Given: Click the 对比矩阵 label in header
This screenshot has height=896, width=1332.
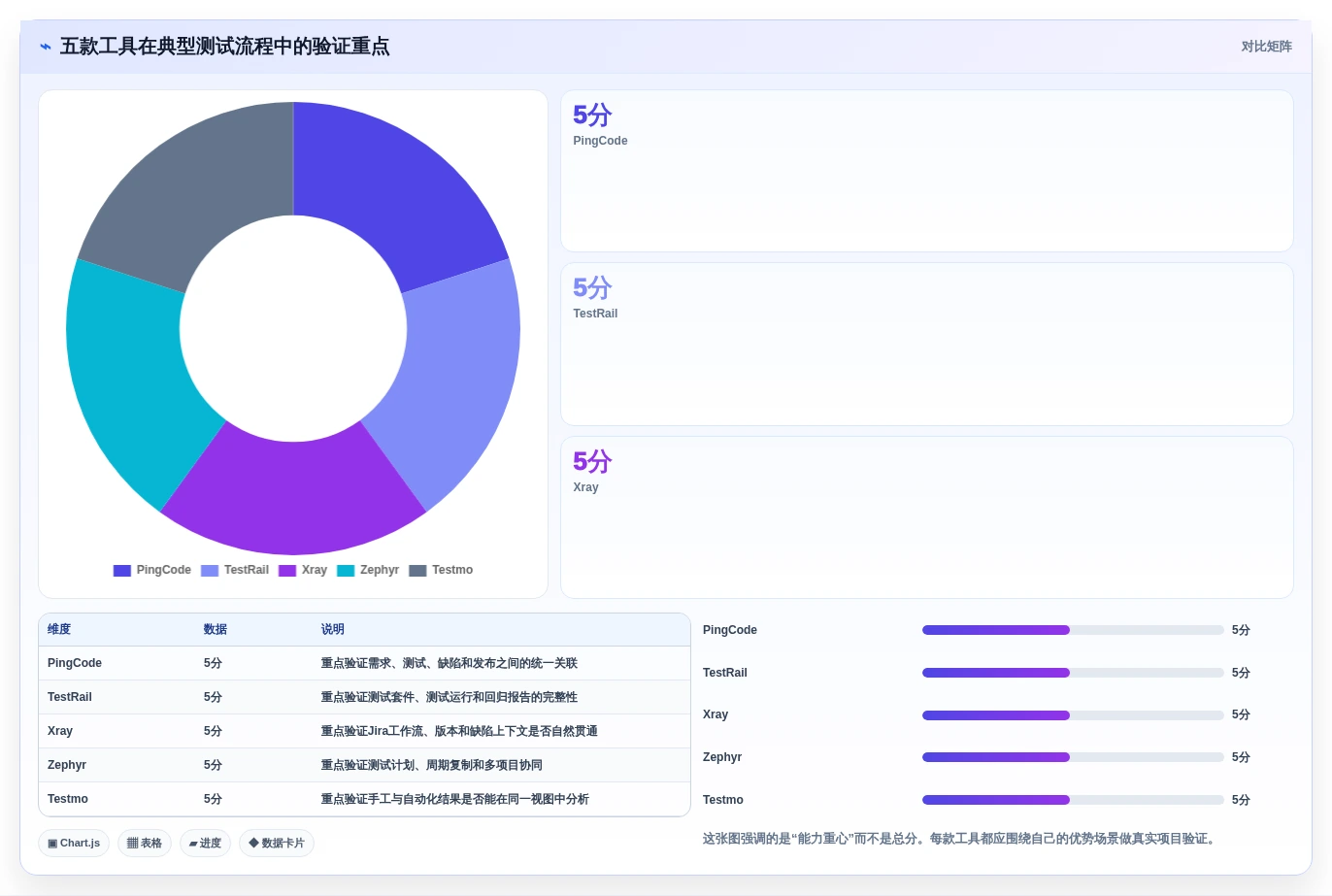Looking at the screenshot, I should click(x=1266, y=47).
